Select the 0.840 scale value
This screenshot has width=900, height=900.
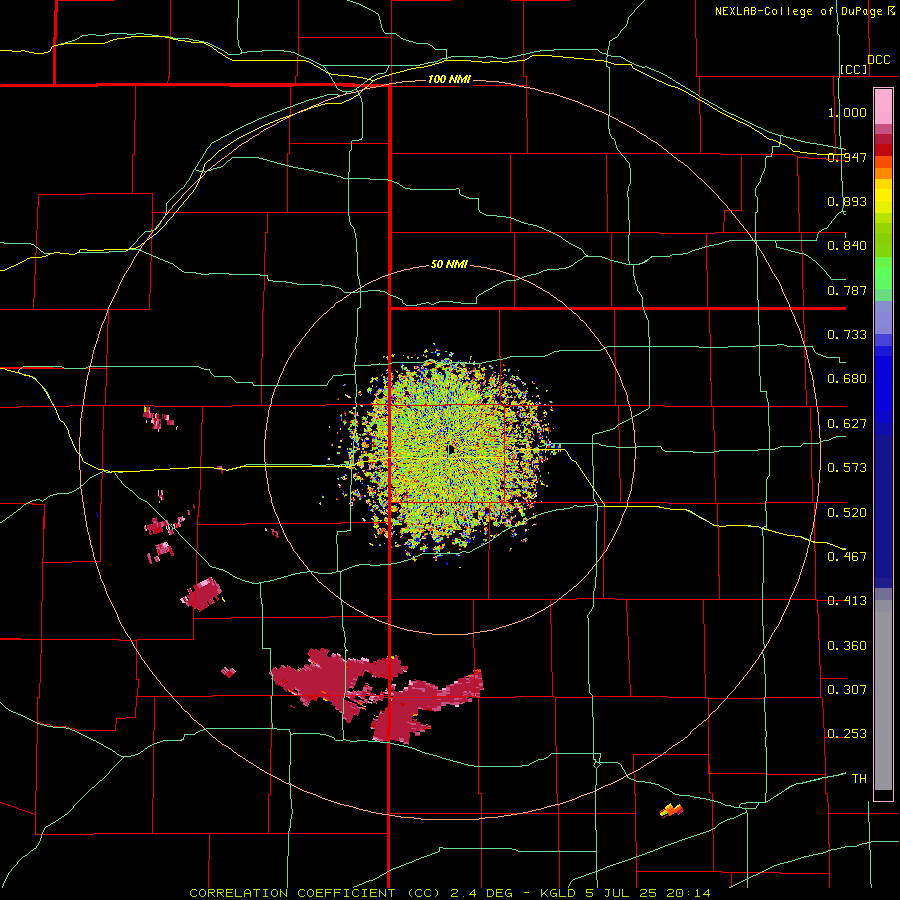coord(847,246)
